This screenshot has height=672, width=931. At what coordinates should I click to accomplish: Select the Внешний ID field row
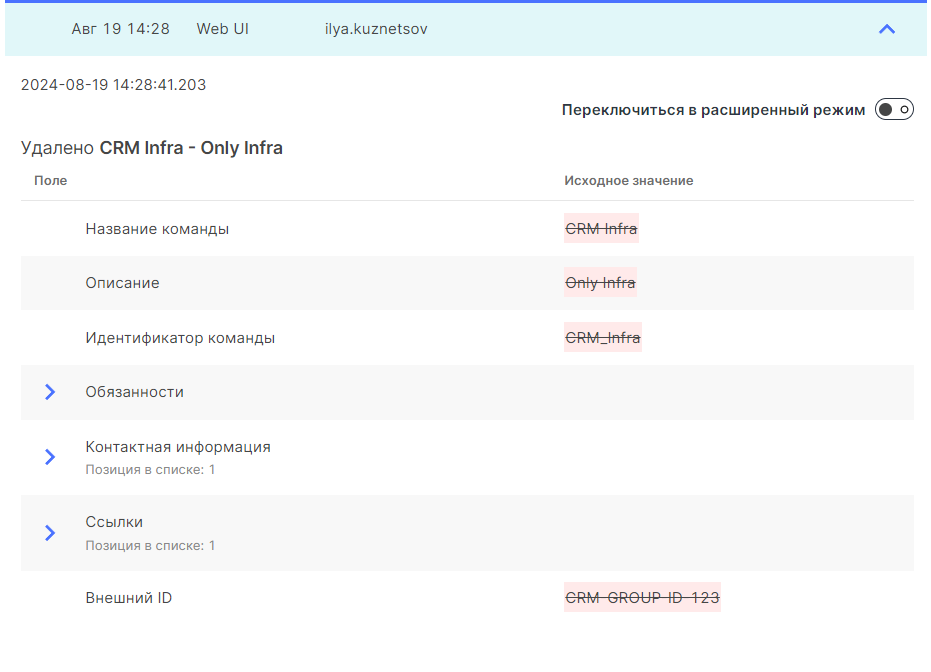[129, 598]
